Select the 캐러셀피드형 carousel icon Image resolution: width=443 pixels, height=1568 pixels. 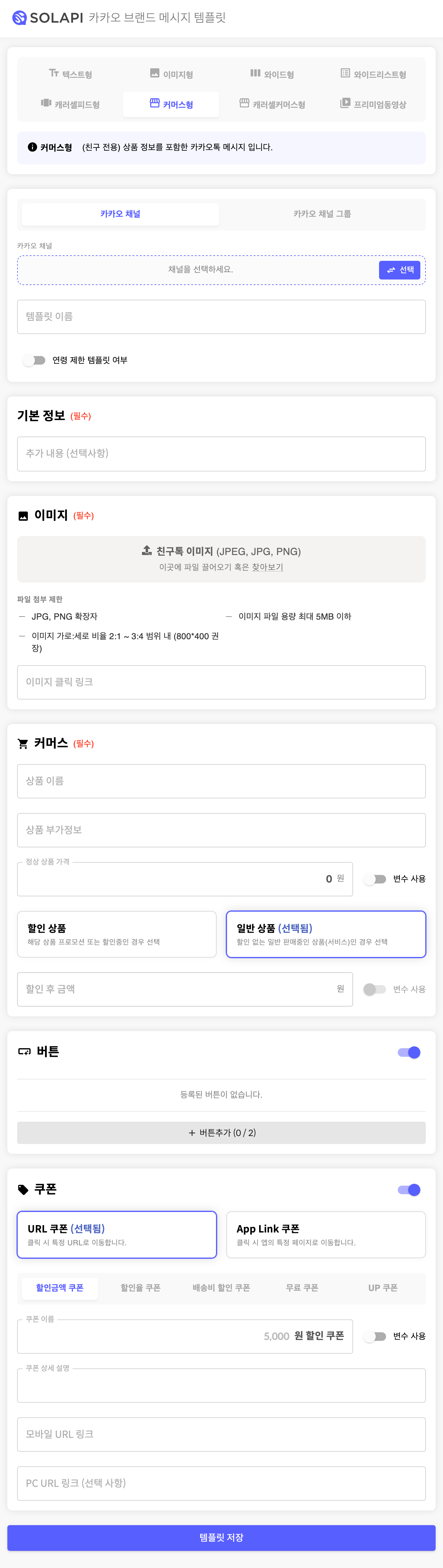46,103
